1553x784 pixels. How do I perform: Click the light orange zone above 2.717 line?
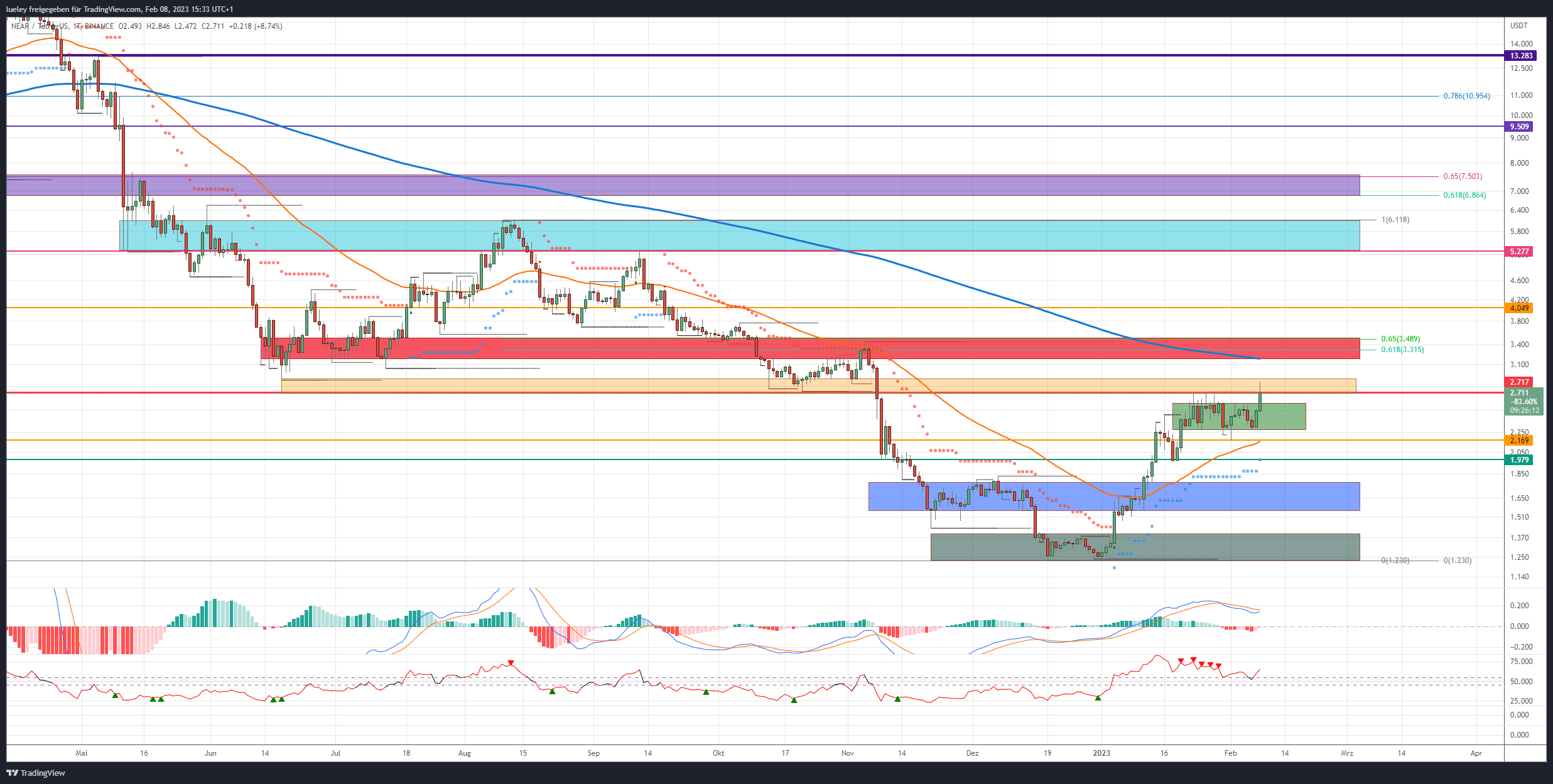(819, 385)
